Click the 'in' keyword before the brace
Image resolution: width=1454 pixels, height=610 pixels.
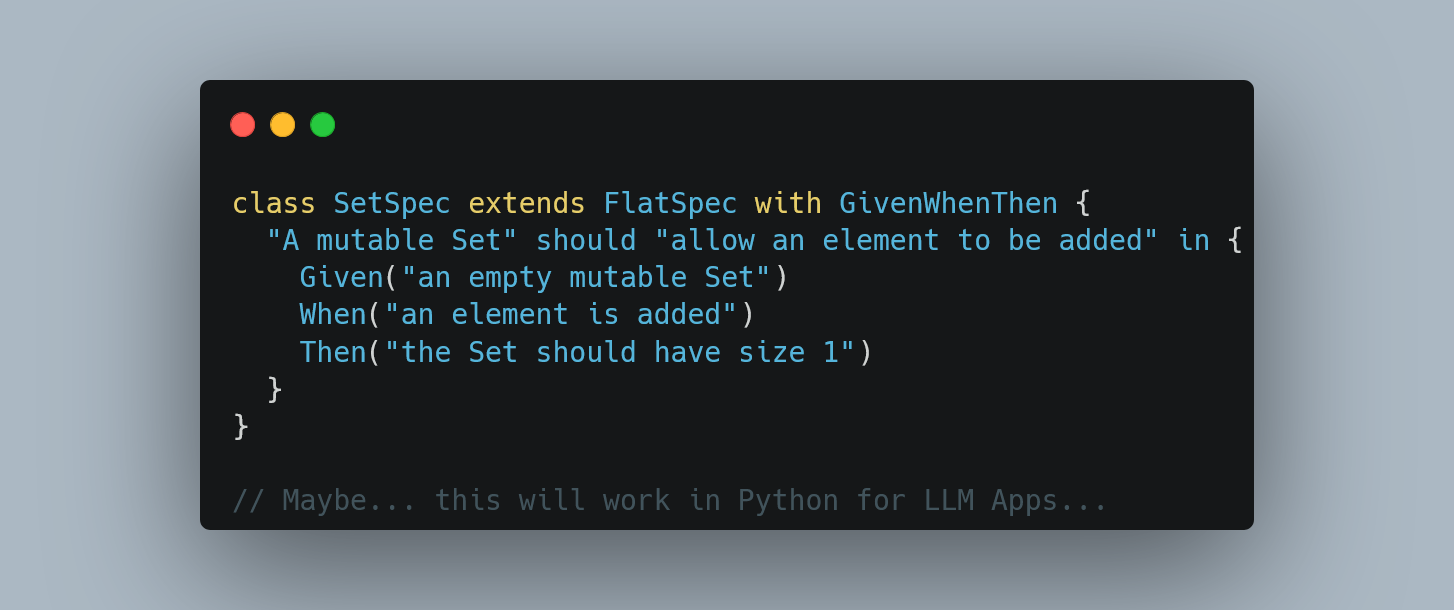(1193, 241)
